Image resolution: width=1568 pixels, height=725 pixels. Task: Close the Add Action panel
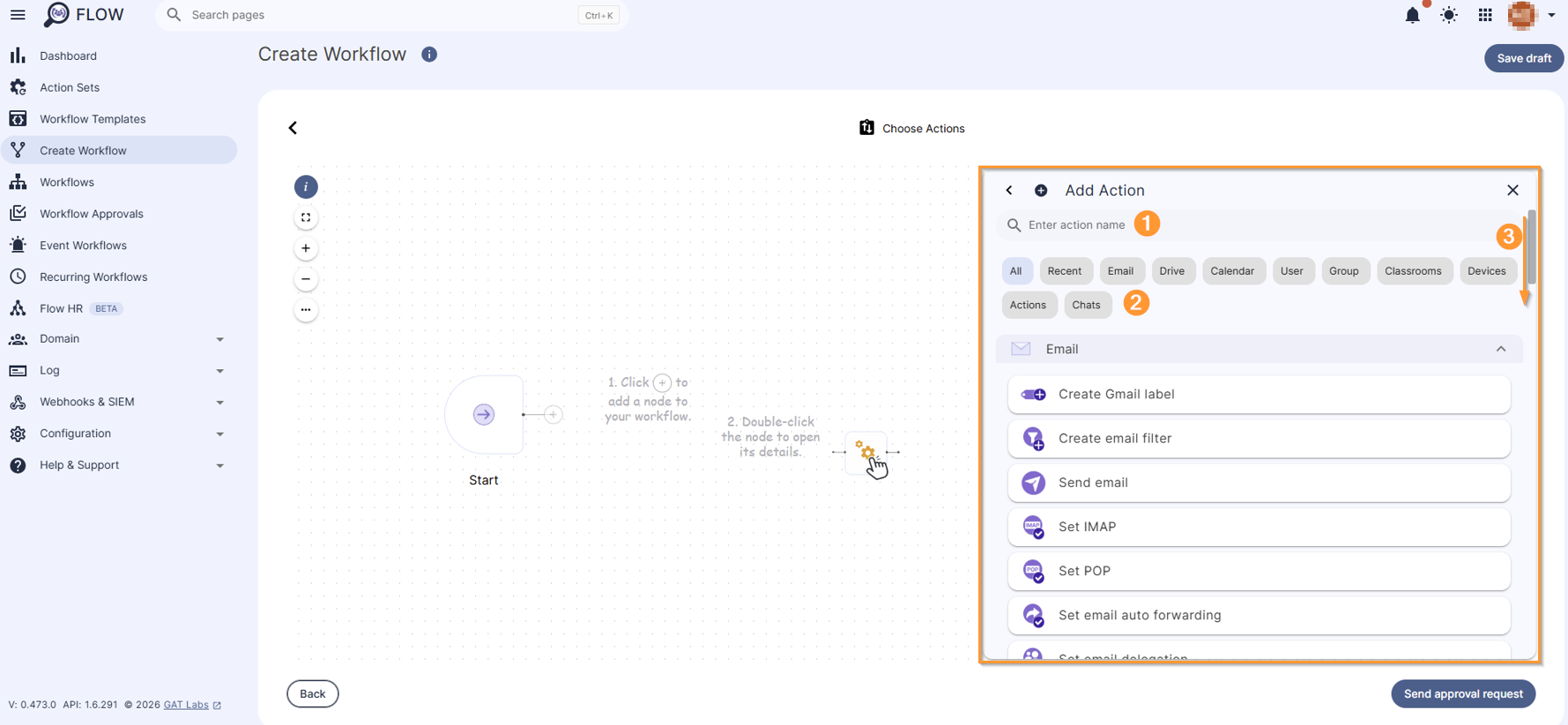click(1512, 190)
